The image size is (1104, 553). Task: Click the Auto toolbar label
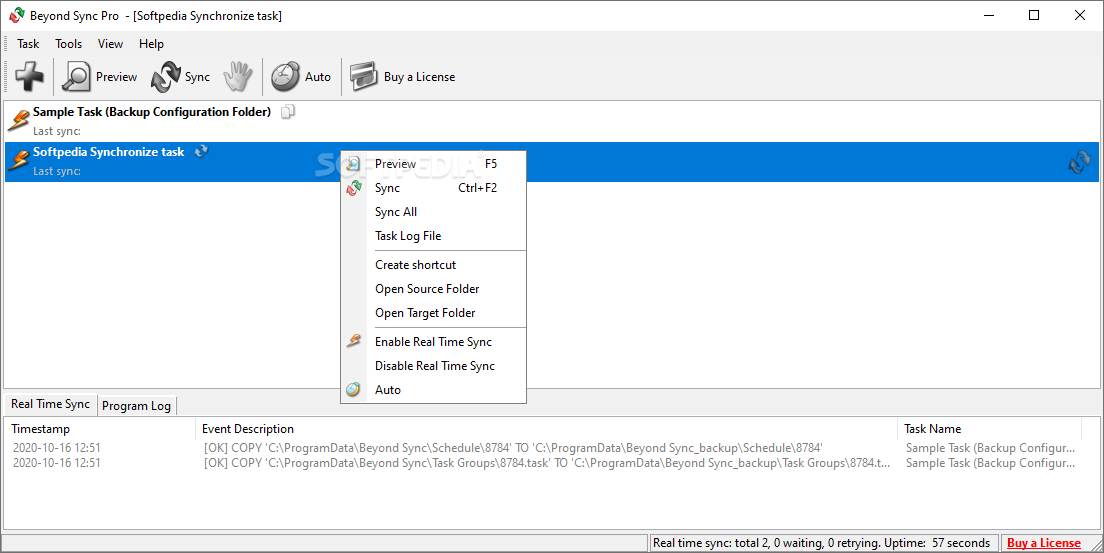(318, 77)
